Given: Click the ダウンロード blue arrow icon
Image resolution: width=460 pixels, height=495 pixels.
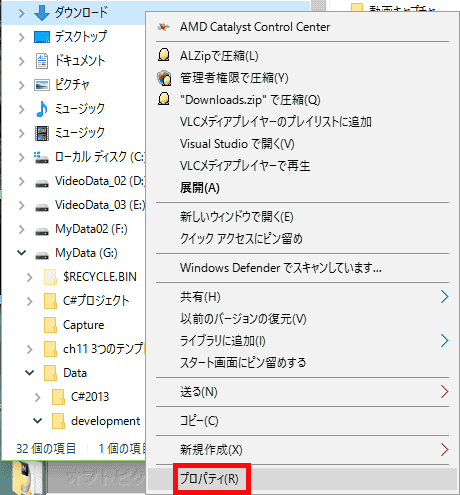Looking at the screenshot, I should 42,13.
